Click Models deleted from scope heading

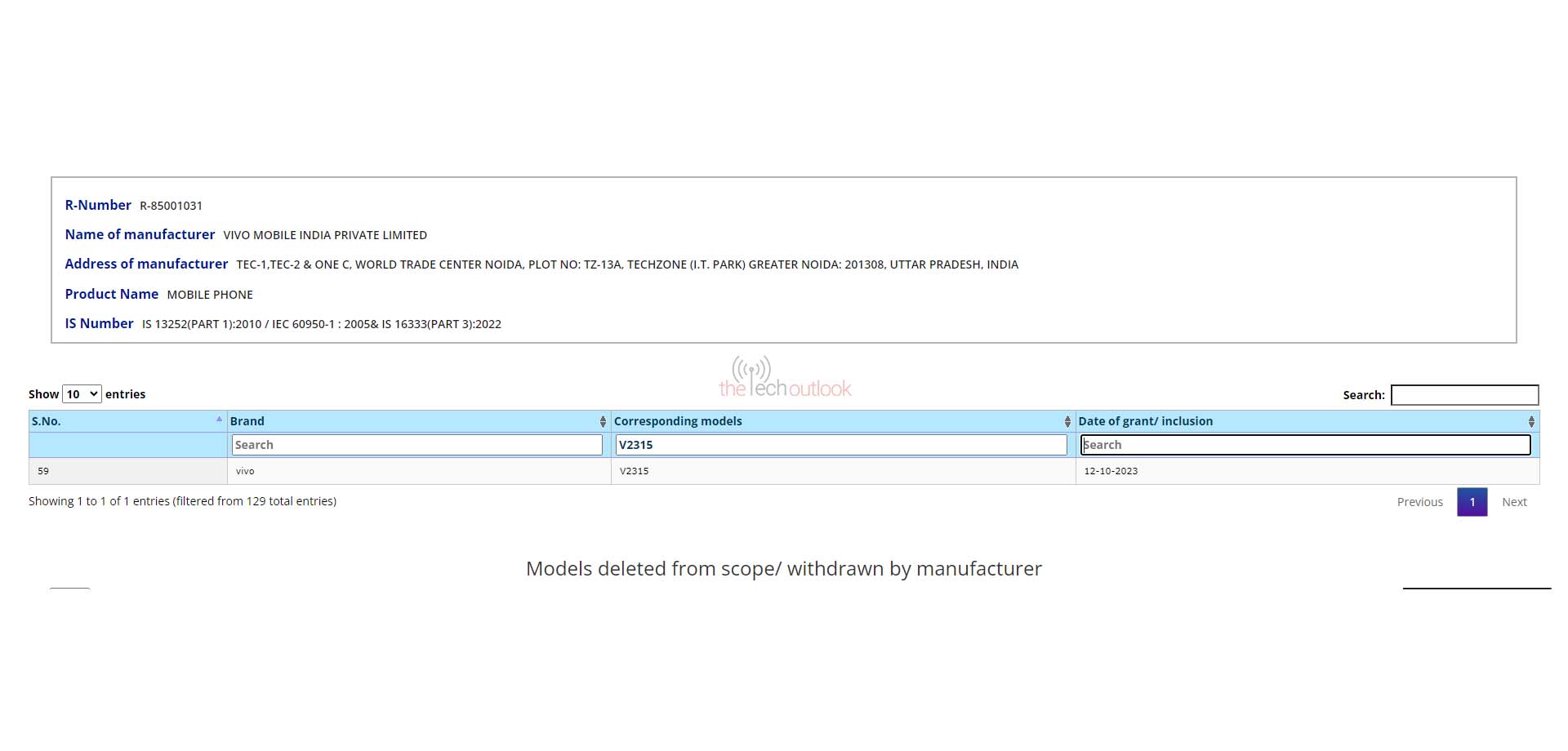point(784,569)
